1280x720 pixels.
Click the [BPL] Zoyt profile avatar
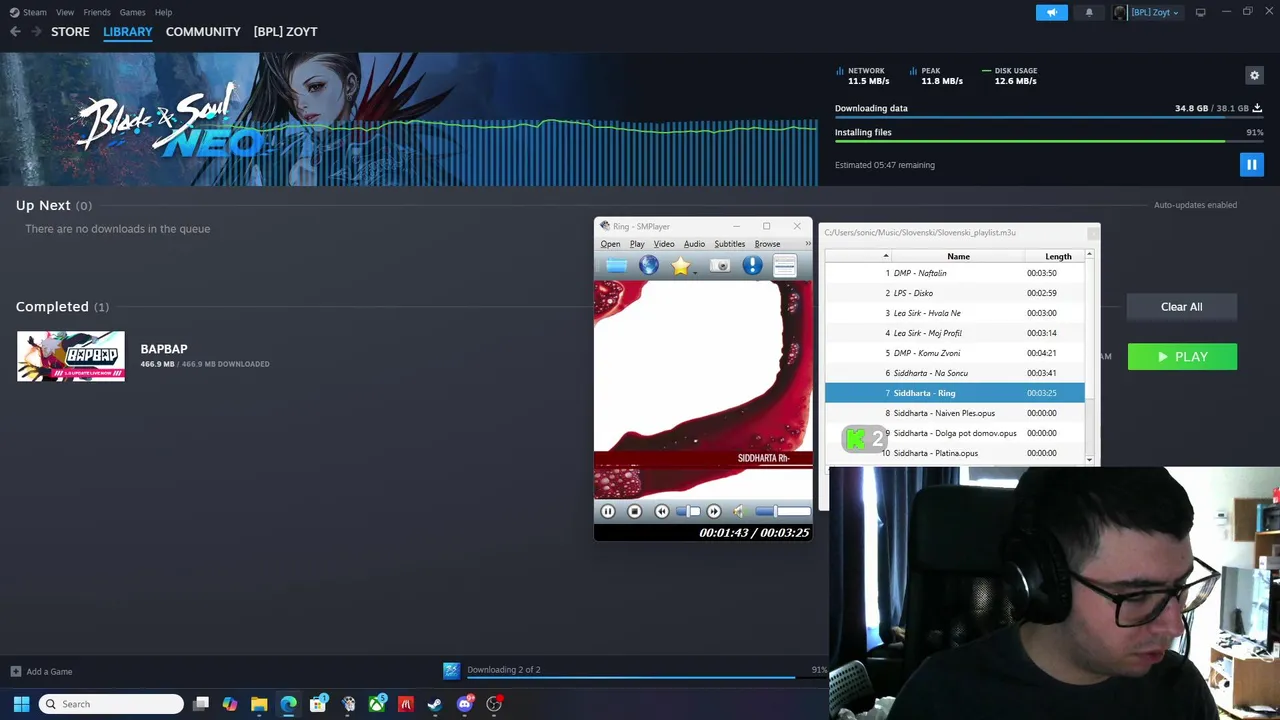[x=1119, y=12]
